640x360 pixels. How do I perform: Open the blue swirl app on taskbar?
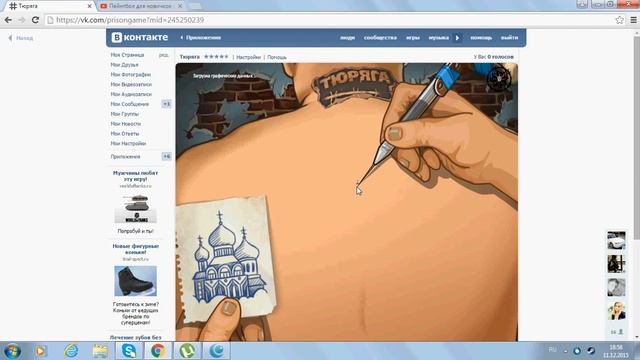pyautogui.click(x=217, y=351)
